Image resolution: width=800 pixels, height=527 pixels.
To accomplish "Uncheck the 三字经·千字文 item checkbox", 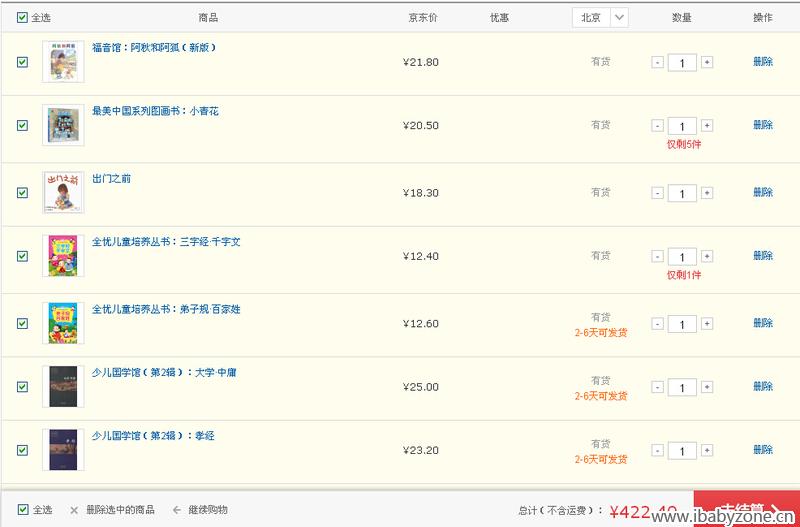I will pos(22,256).
